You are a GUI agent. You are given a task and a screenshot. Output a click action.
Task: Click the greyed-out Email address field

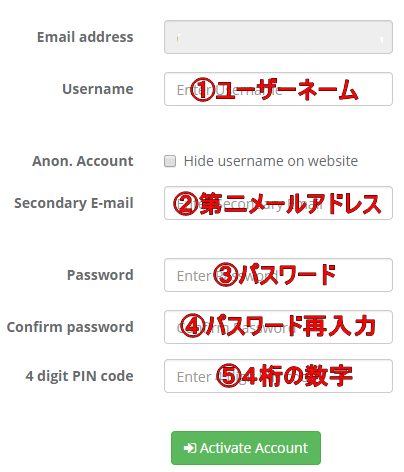pos(278,37)
